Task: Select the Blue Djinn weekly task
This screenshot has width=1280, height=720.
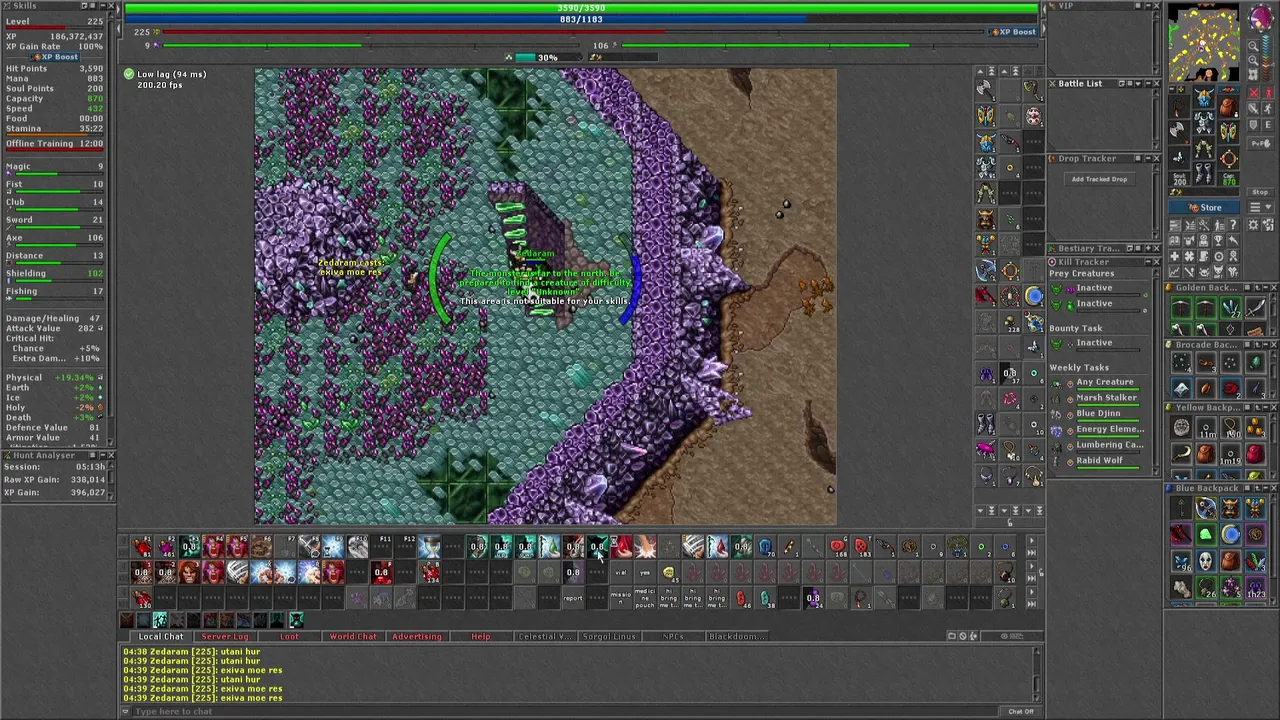Action: pyautogui.click(x=1098, y=413)
